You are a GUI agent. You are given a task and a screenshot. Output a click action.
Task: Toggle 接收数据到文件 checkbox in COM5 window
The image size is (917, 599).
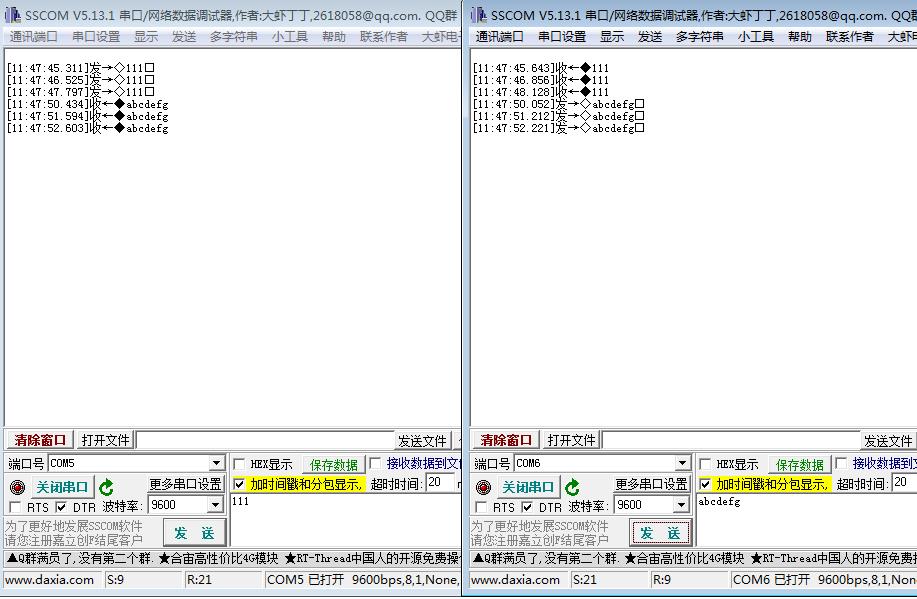click(x=375, y=463)
